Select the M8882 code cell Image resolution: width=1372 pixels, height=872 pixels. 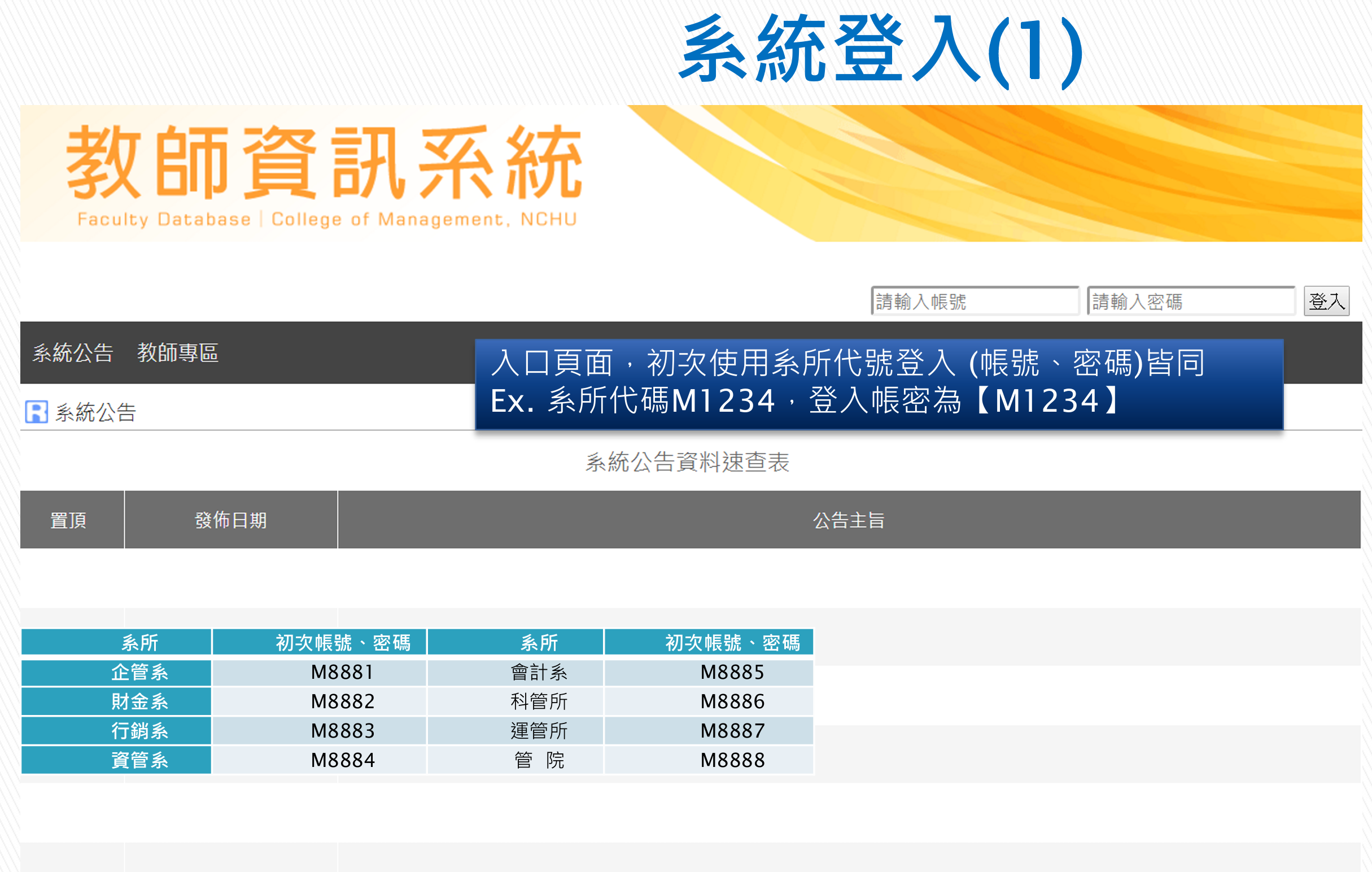(x=319, y=701)
